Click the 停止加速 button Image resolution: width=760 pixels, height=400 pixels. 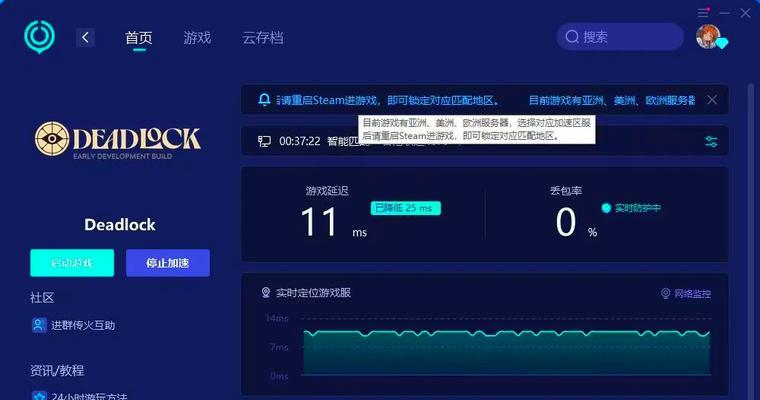coord(168,263)
